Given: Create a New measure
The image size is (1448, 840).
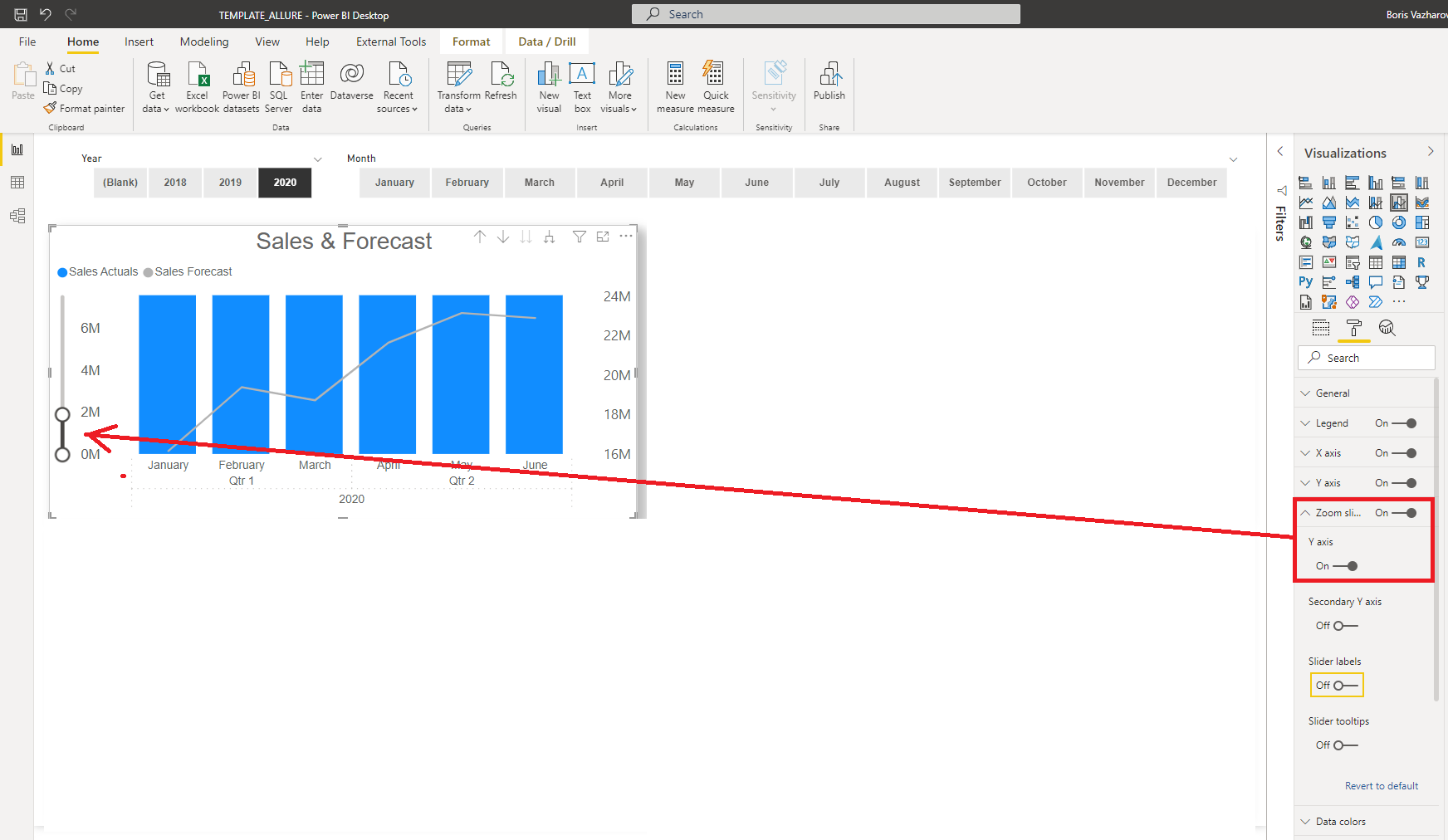Looking at the screenshot, I should click(676, 87).
